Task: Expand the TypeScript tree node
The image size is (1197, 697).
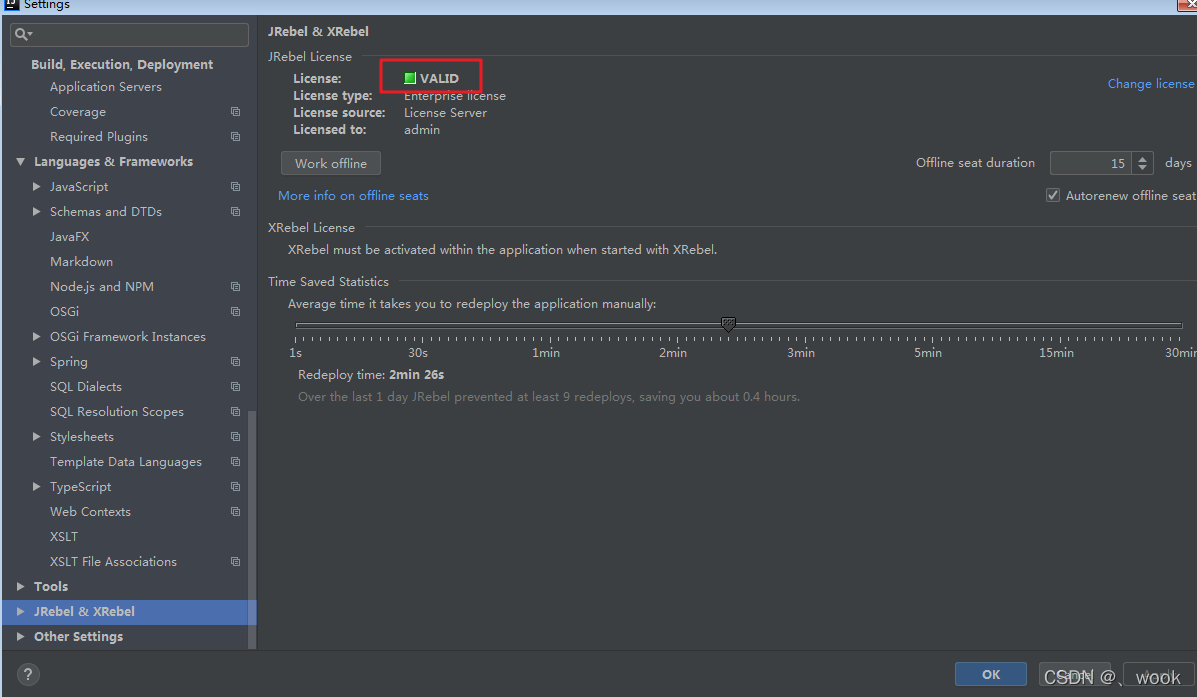Action: (x=36, y=486)
